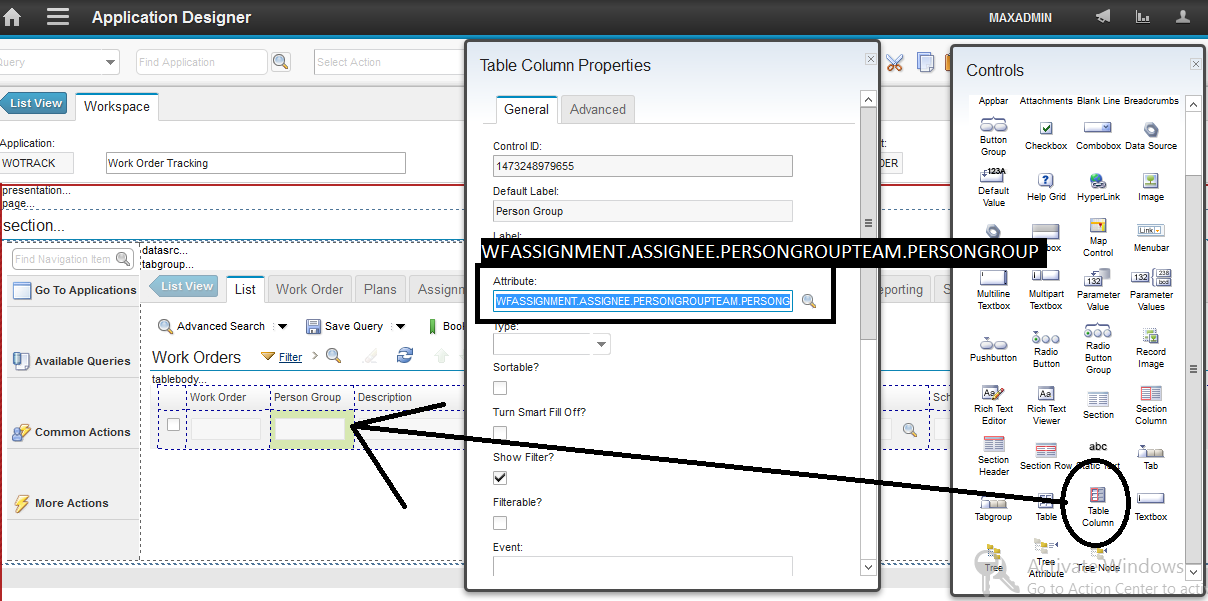Click inside the Find Application input field
The height and width of the screenshot is (601, 1208).
click(200, 61)
